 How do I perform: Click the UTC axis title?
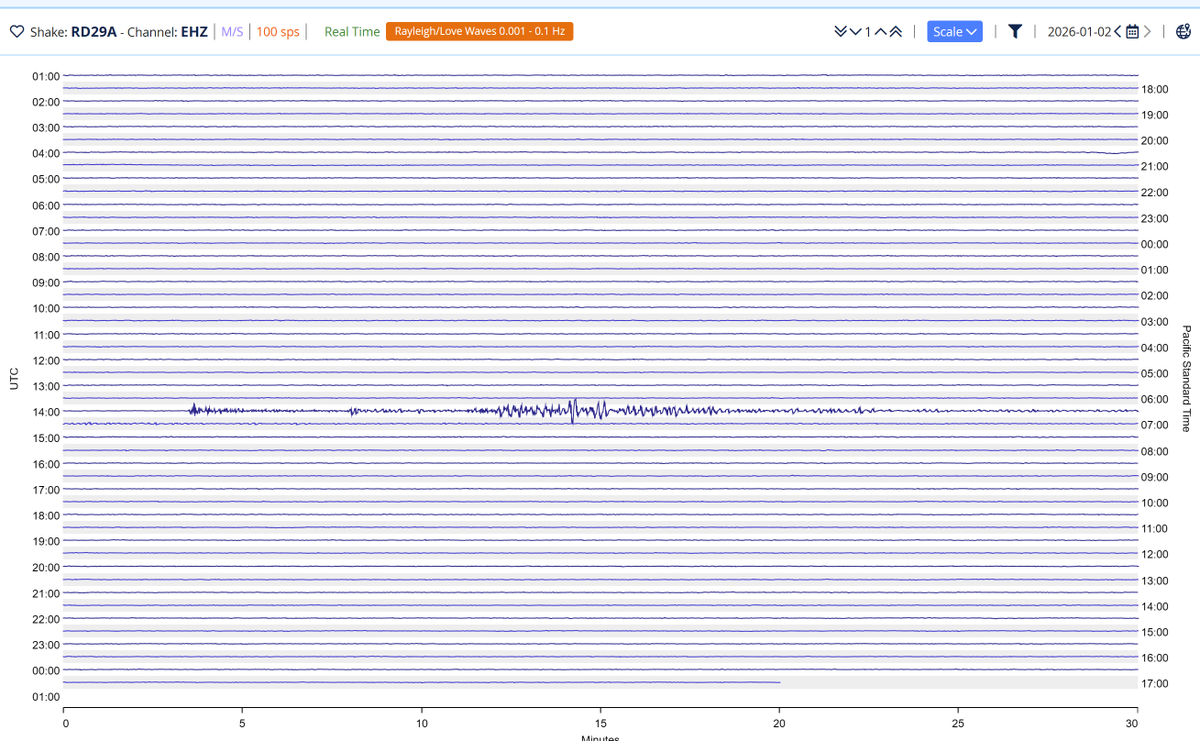pyautogui.click(x=14, y=378)
